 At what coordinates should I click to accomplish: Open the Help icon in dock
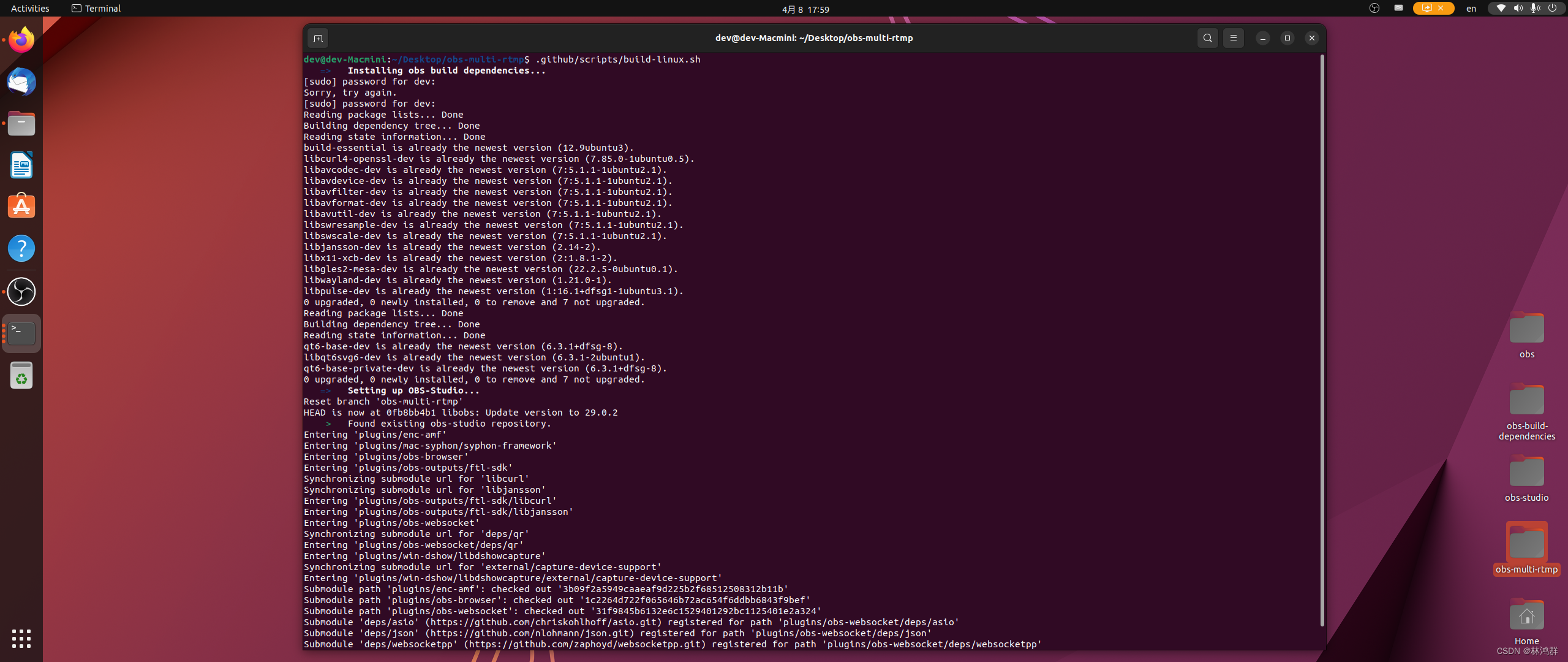tap(21, 248)
